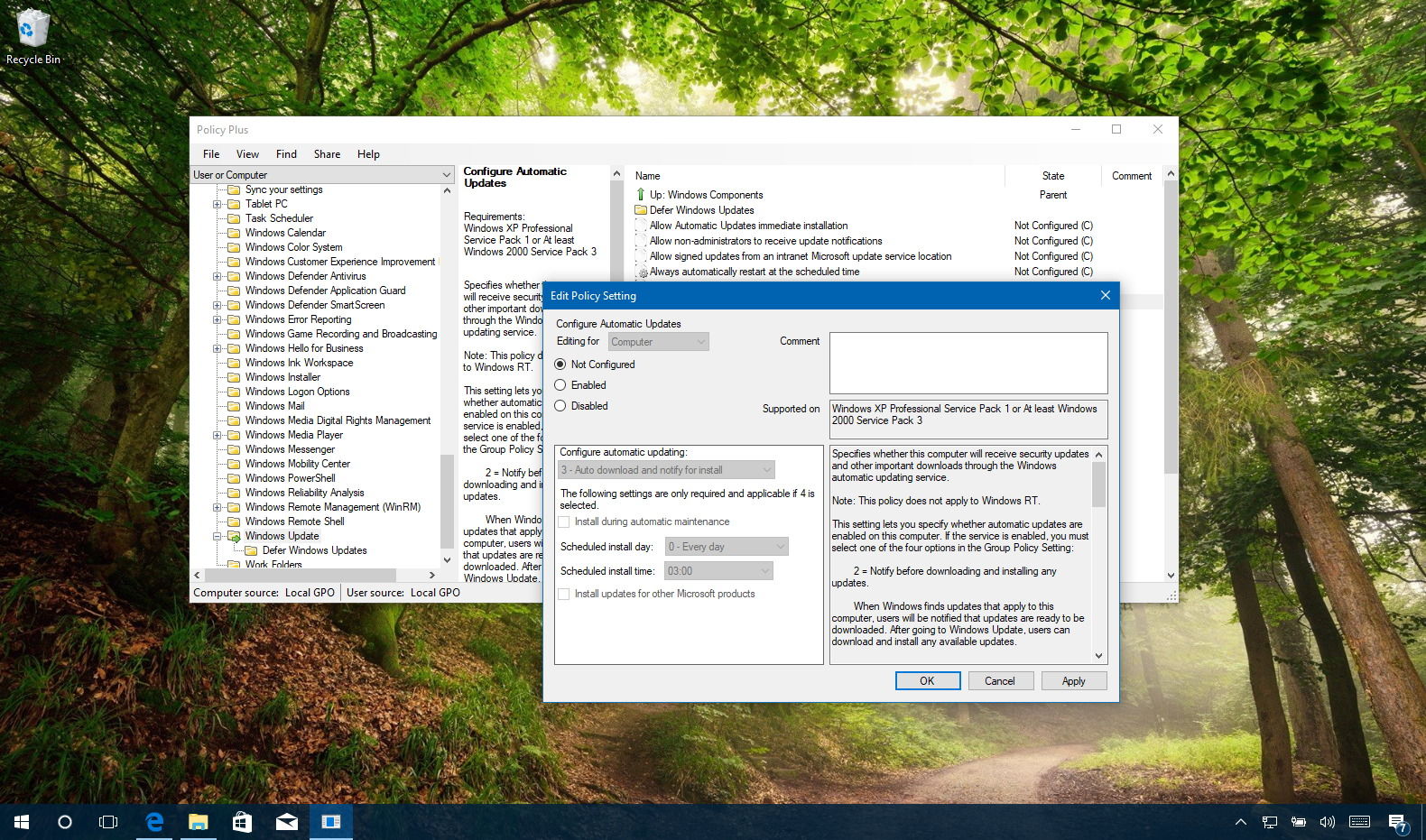The width and height of the screenshot is (1426, 840).
Task: Open the touch keyboard tray icon
Action: (1359, 822)
